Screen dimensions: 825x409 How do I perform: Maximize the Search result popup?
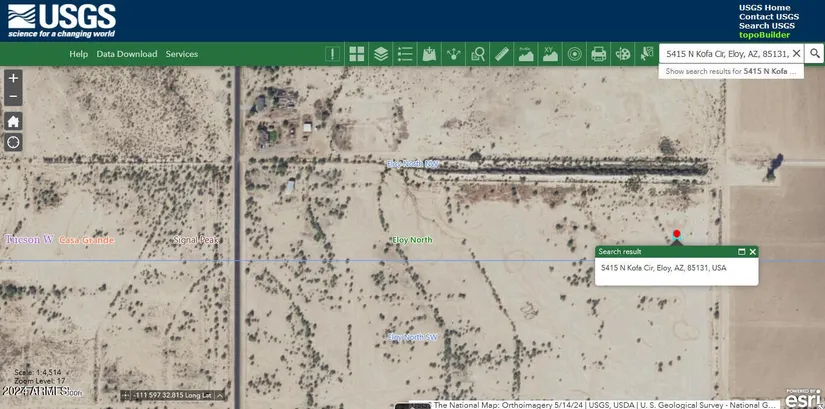point(742,252)
